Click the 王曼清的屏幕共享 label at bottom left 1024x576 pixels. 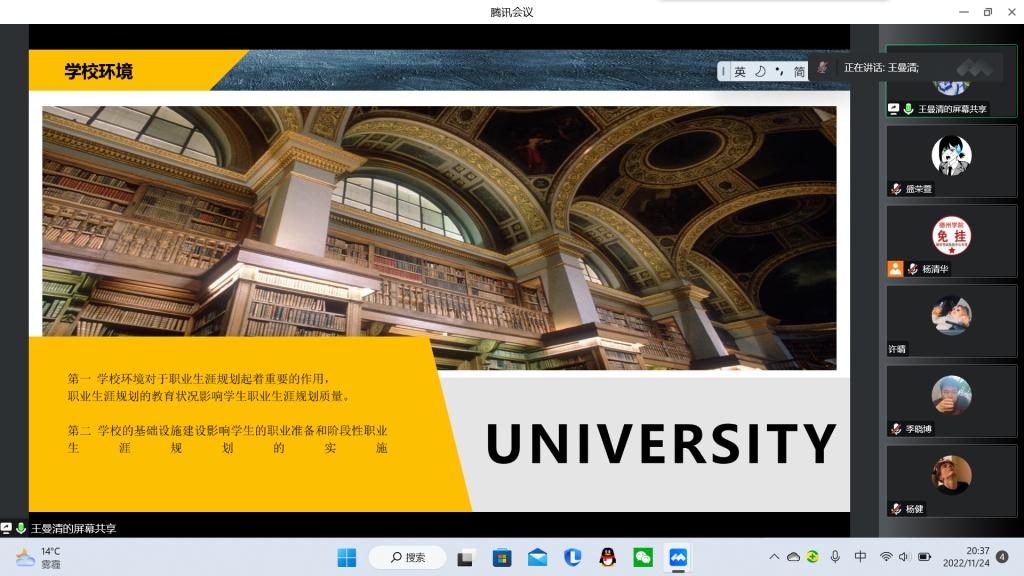(72, 528)
